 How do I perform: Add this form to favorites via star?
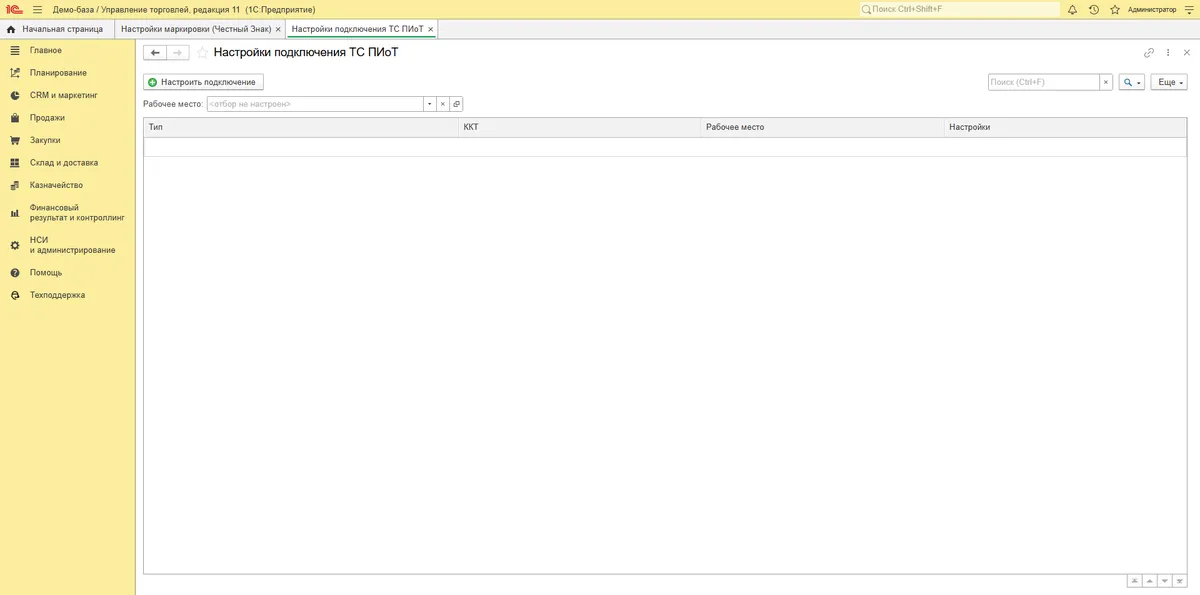tap(202, 52)
